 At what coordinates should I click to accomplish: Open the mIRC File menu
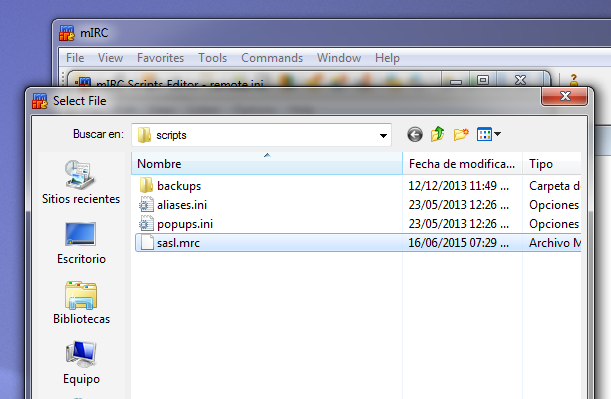(x=75, y=58)
